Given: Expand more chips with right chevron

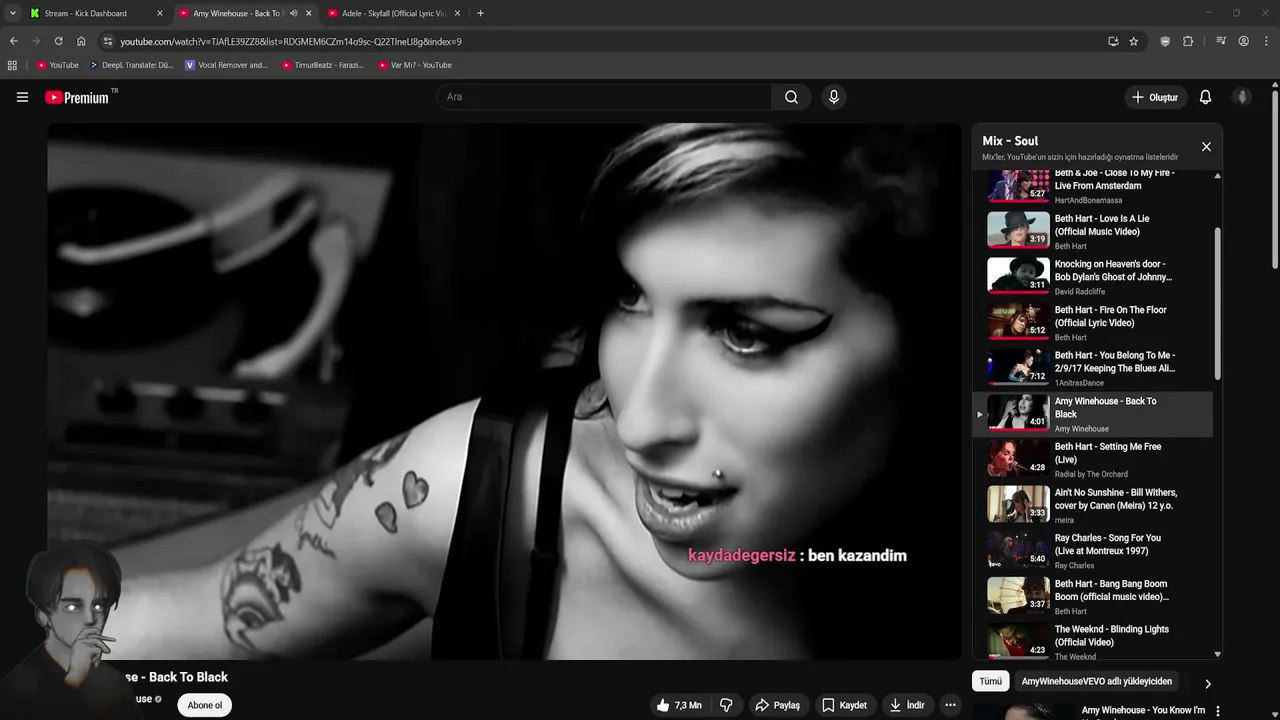Looking at the screenshot, I should (1207, 684).
